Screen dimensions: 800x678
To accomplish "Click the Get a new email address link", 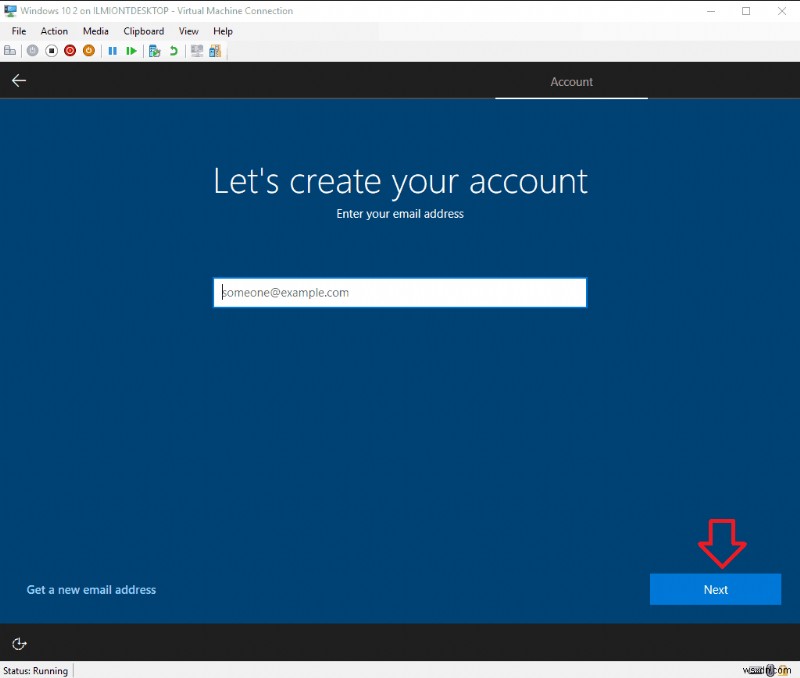I will (90, 589).
